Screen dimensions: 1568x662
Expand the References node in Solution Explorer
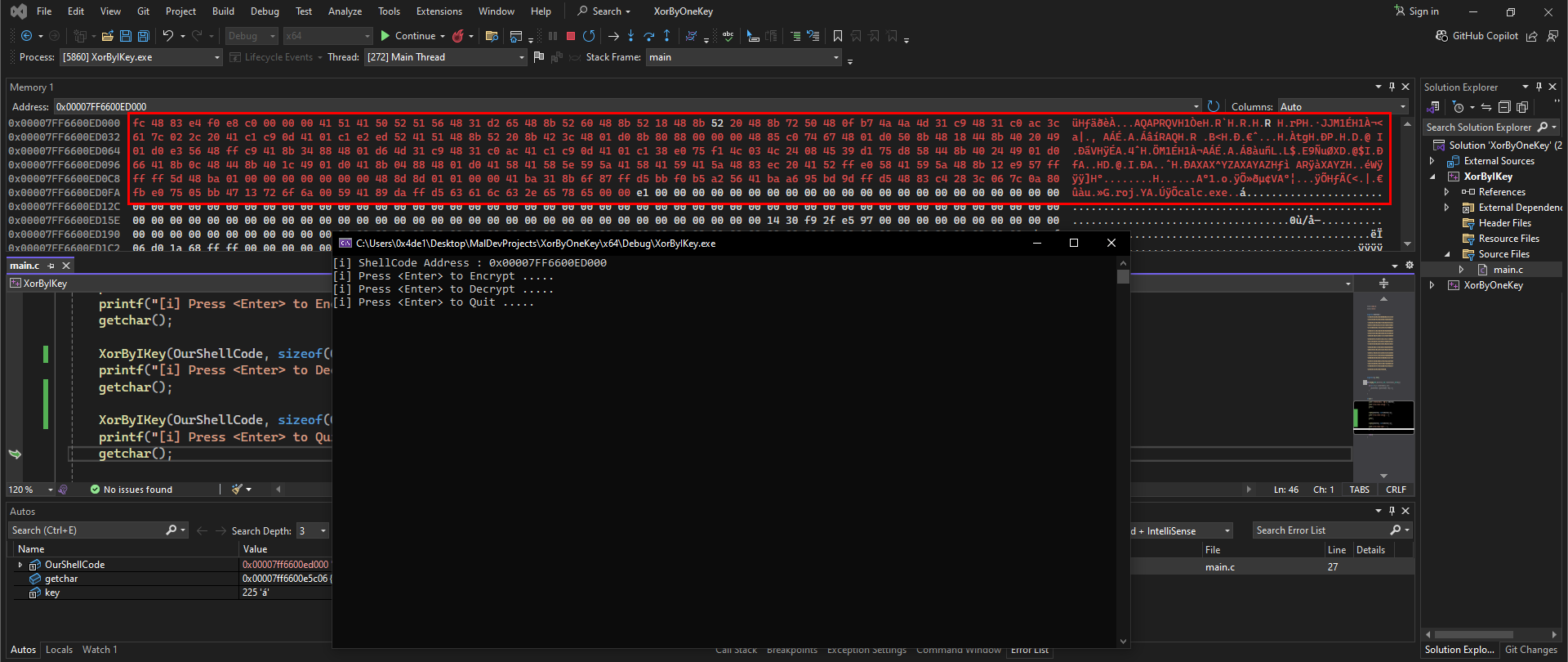coord(1447,192)
